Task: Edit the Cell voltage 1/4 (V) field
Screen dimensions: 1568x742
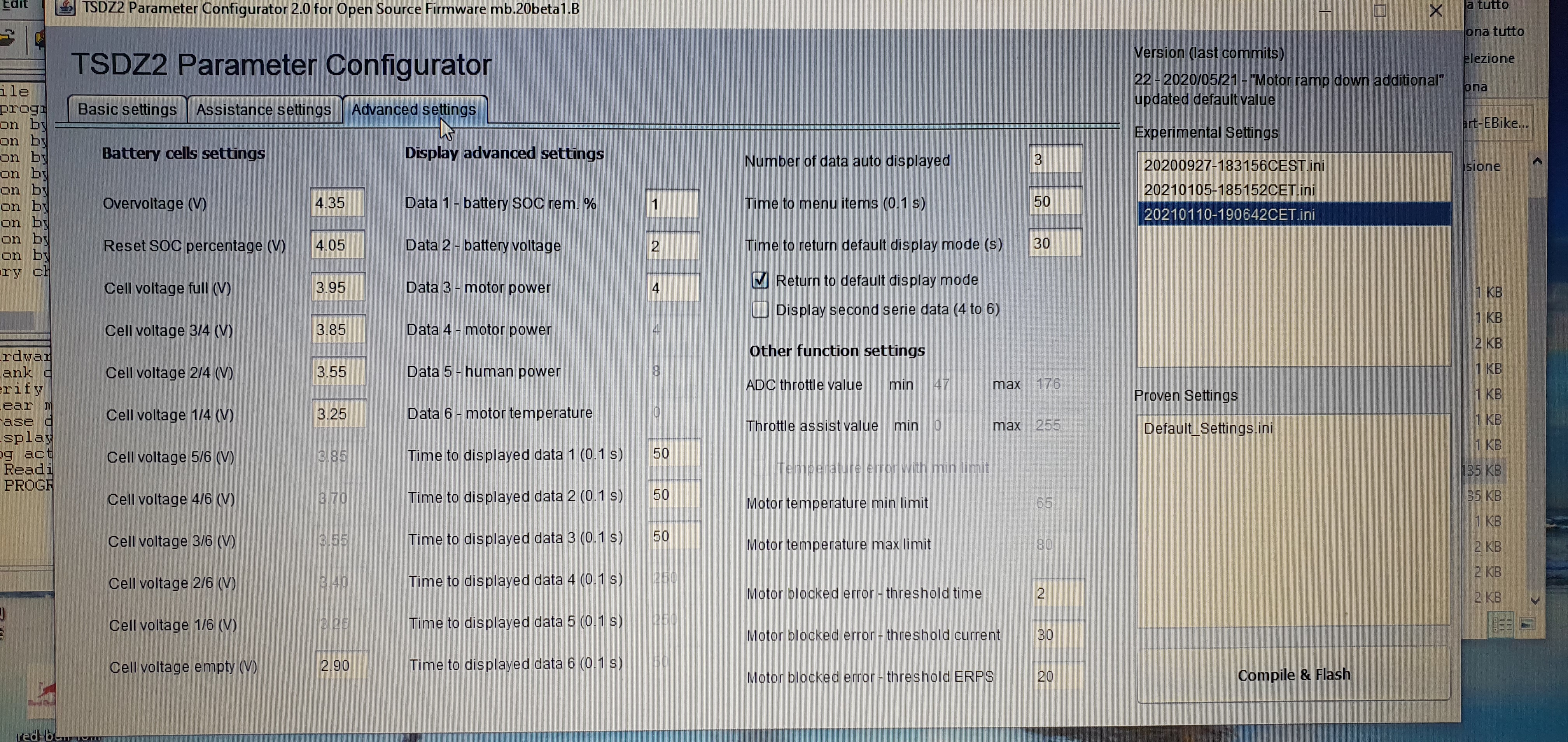Action: point(339,414)
